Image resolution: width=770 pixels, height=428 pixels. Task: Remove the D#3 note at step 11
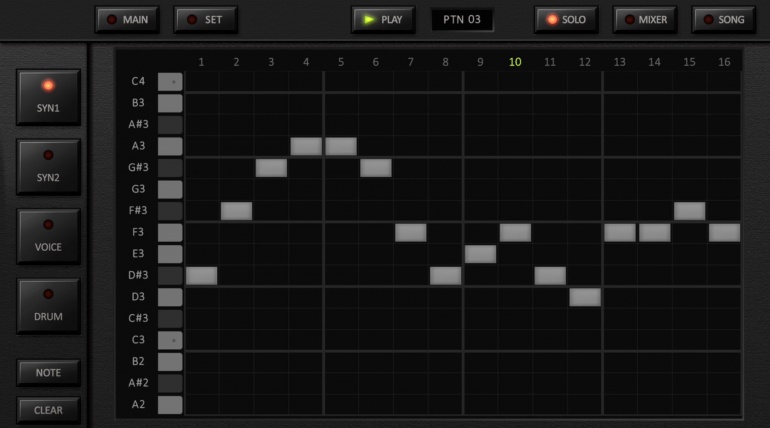pos(550,276)
